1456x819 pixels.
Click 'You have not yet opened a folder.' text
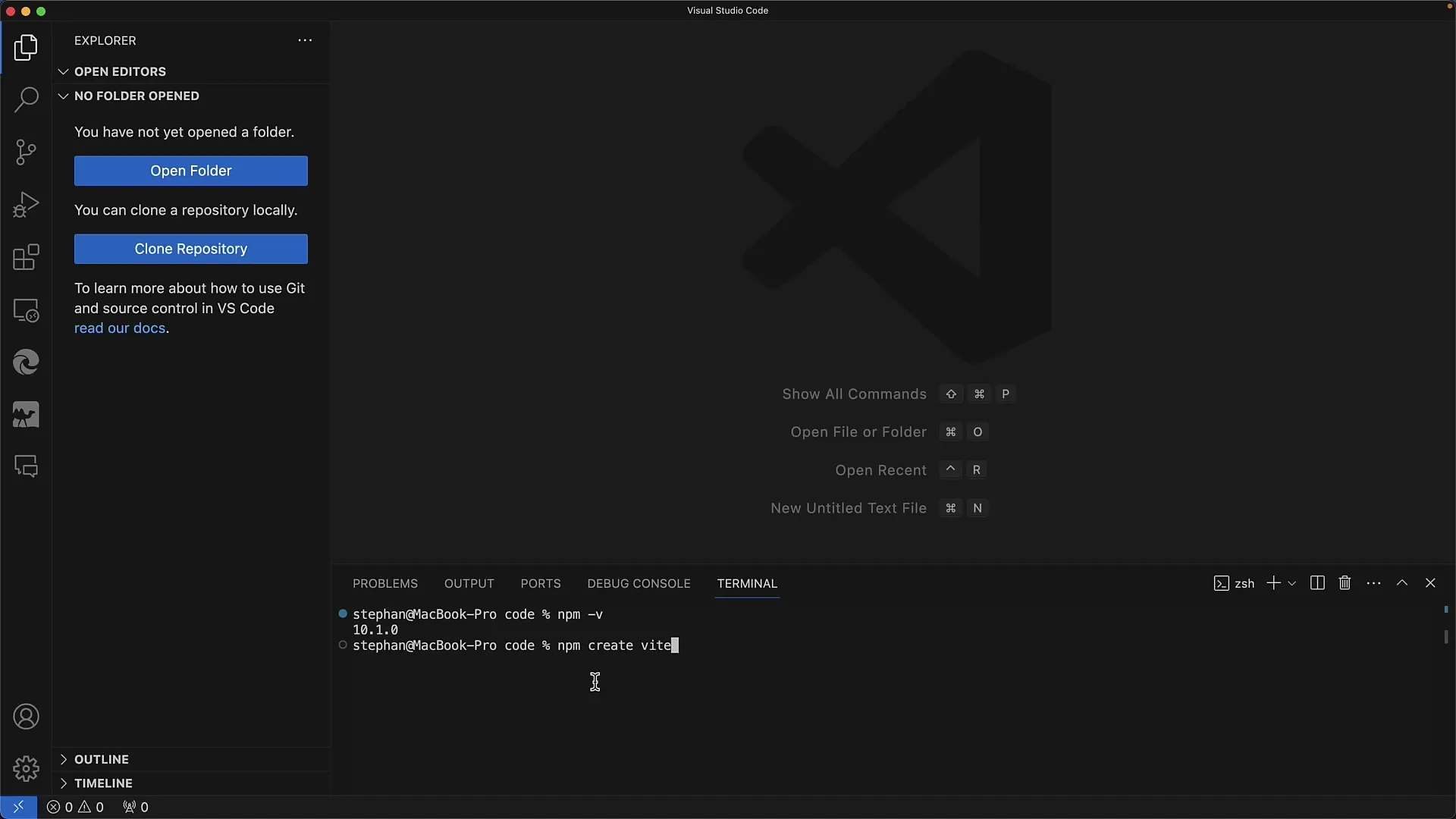point(184,132)
